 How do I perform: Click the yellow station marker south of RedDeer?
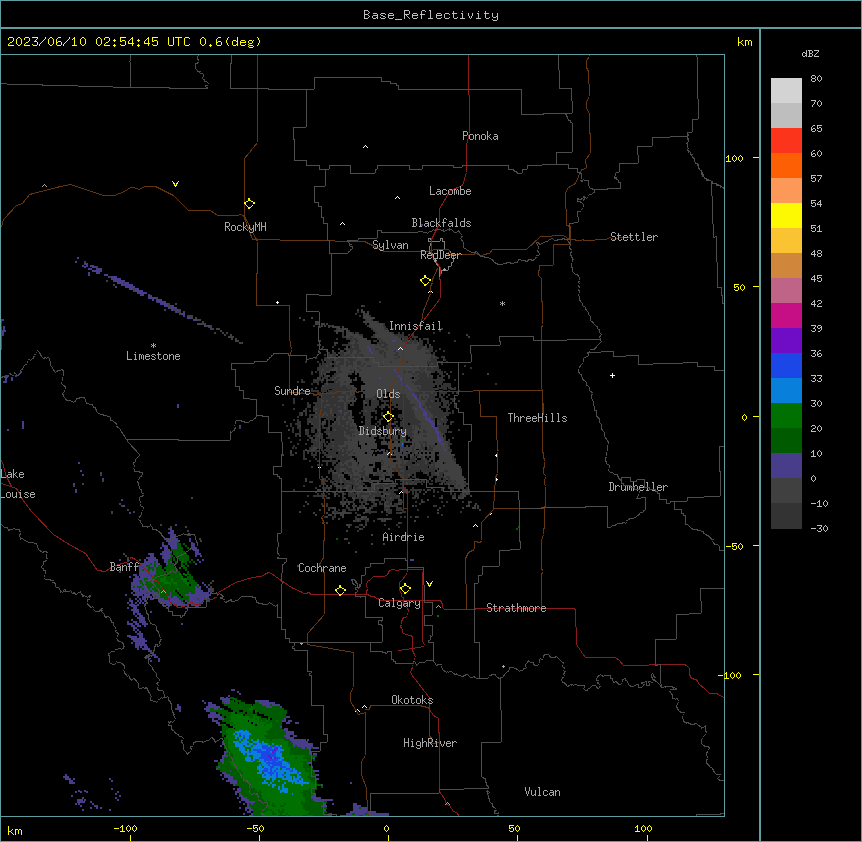pyautogui.click(x=425, y=281)
